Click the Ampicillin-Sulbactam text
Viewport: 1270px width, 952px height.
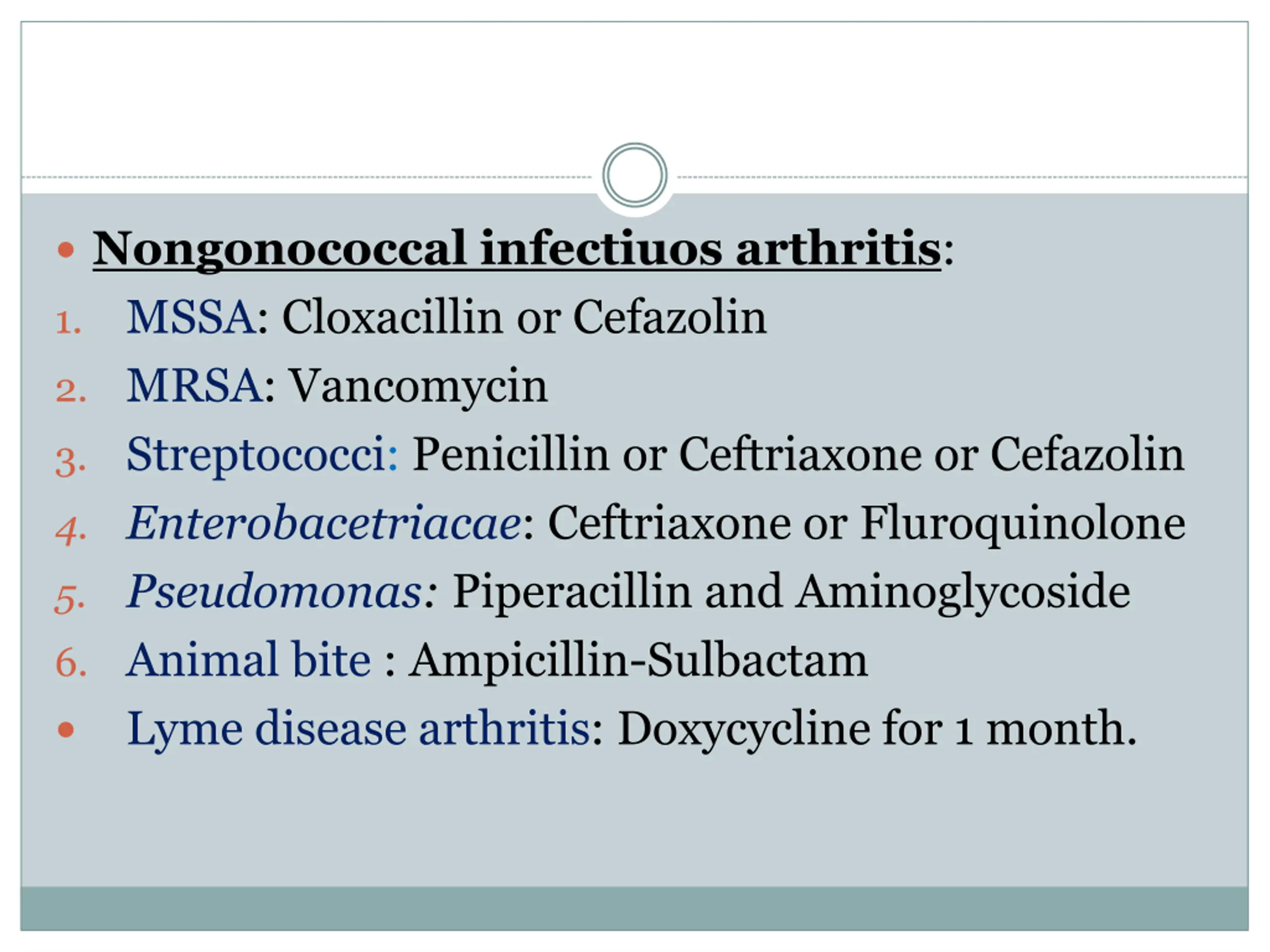[638, 661]
